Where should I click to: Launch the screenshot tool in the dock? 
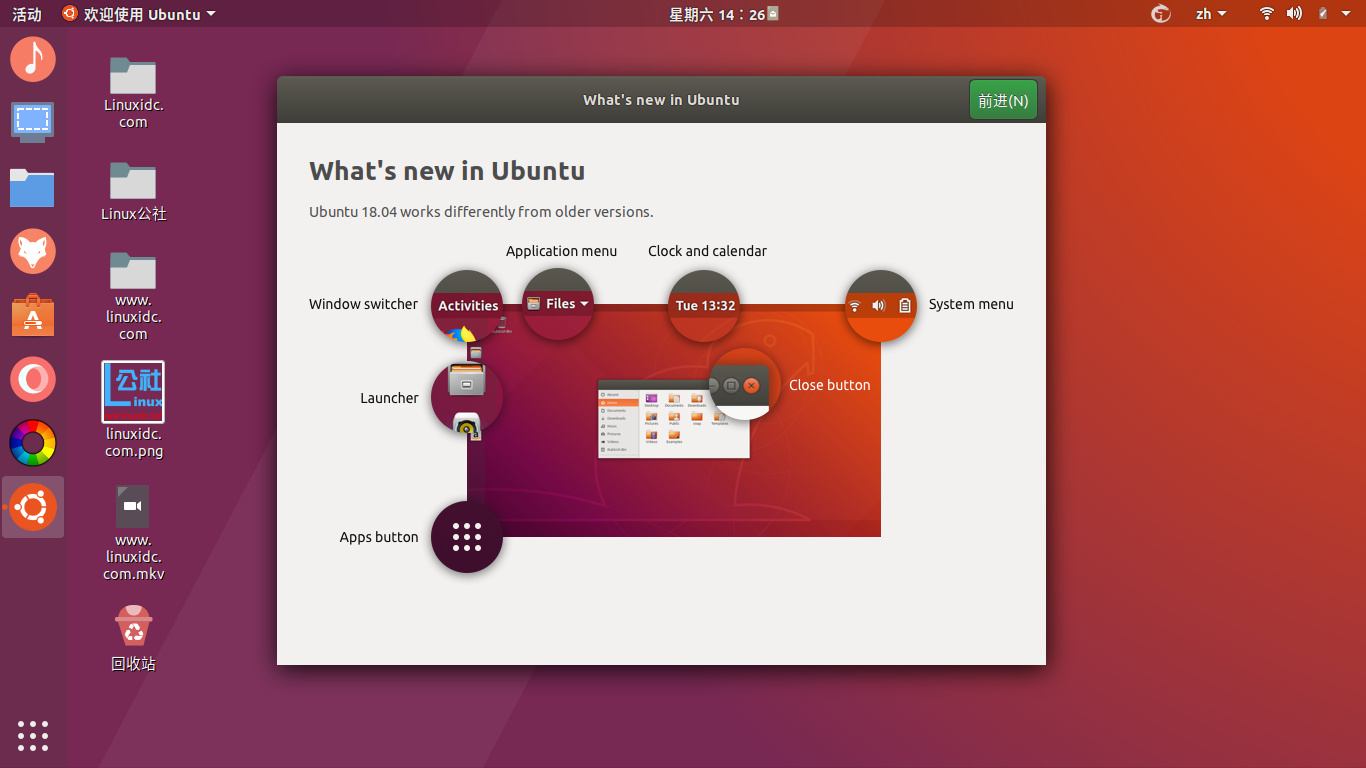(33, 123)
